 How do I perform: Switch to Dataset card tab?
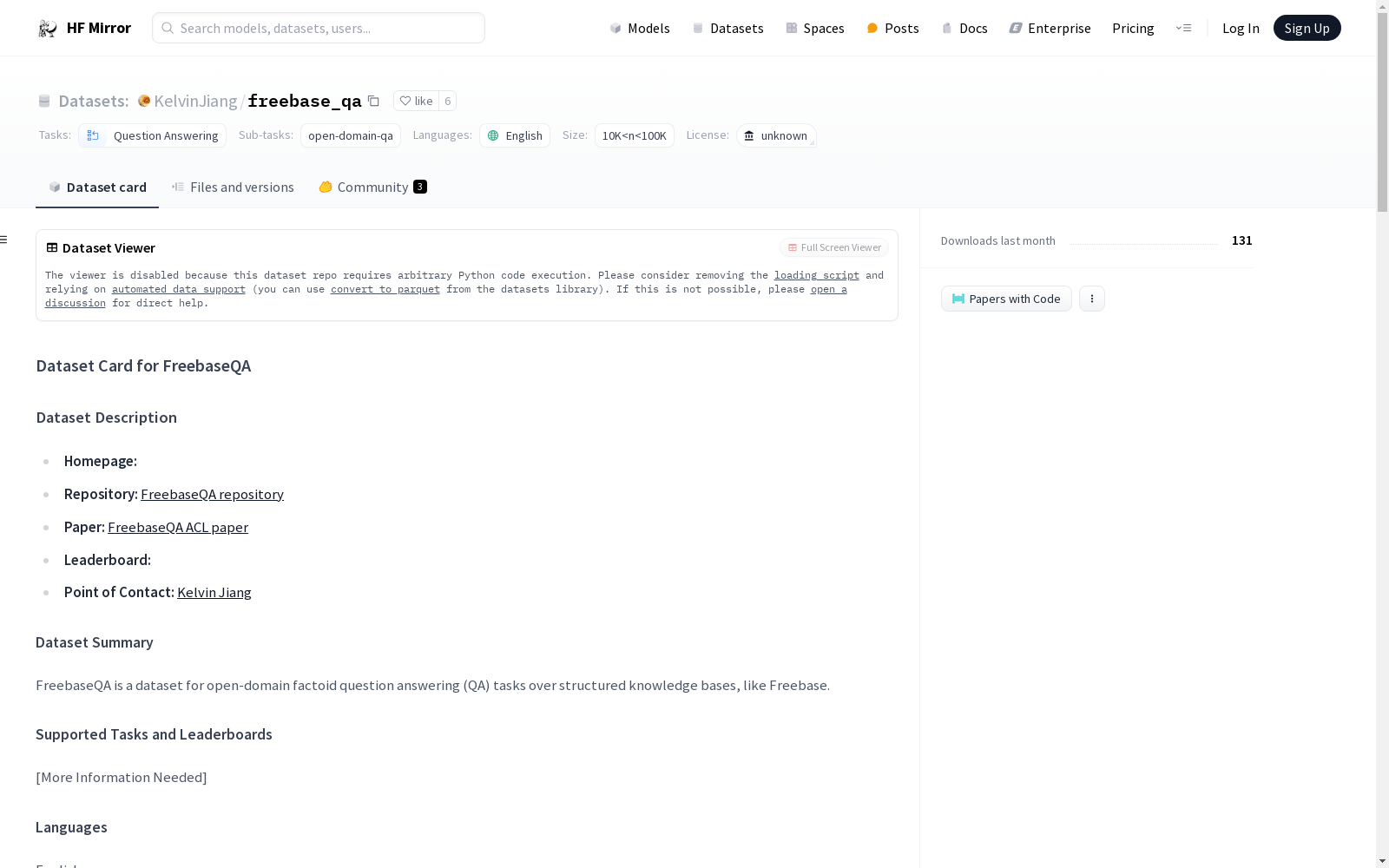tap(97, 187)
